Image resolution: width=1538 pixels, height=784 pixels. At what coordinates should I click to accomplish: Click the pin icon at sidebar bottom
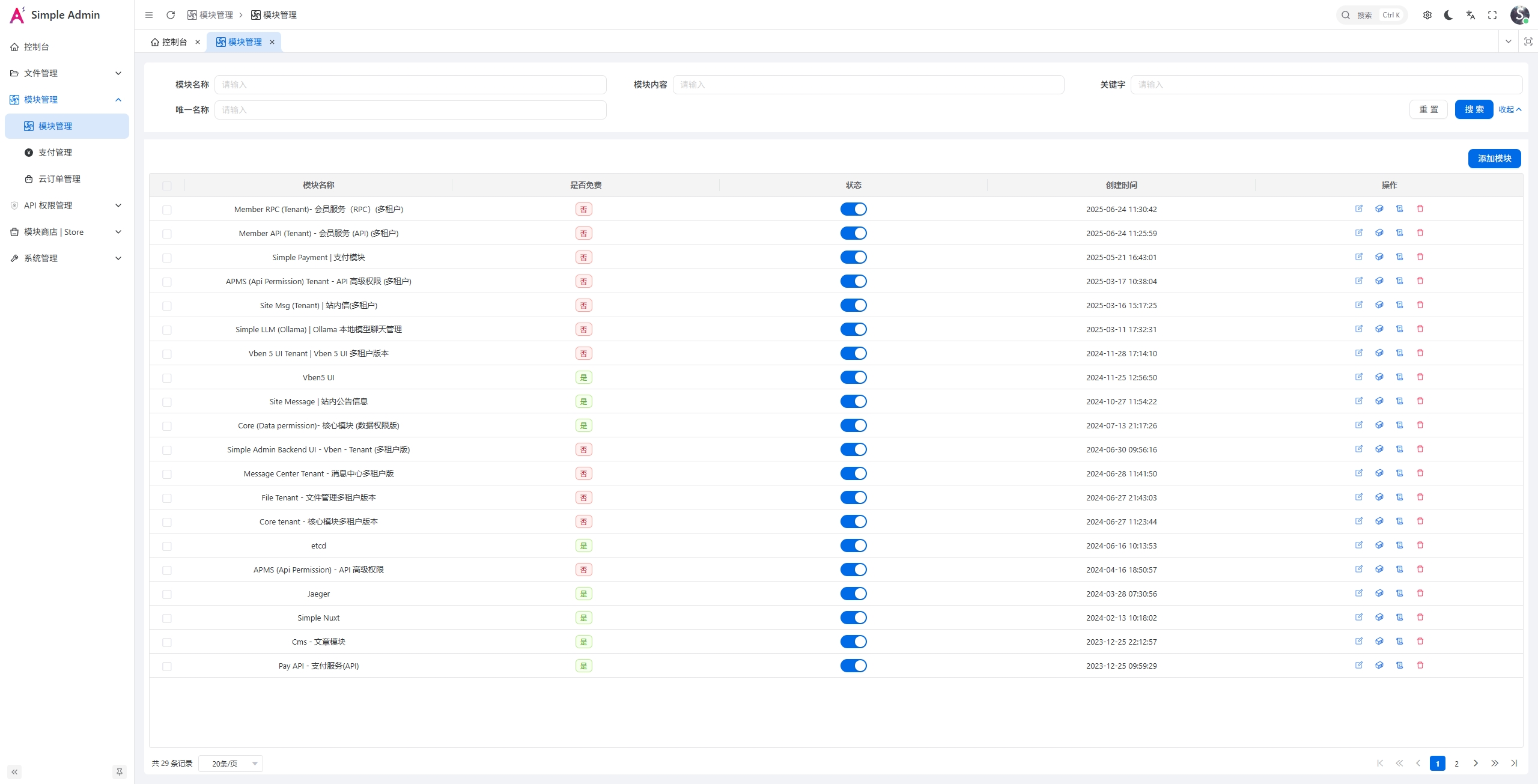click(x=120, y=772)
